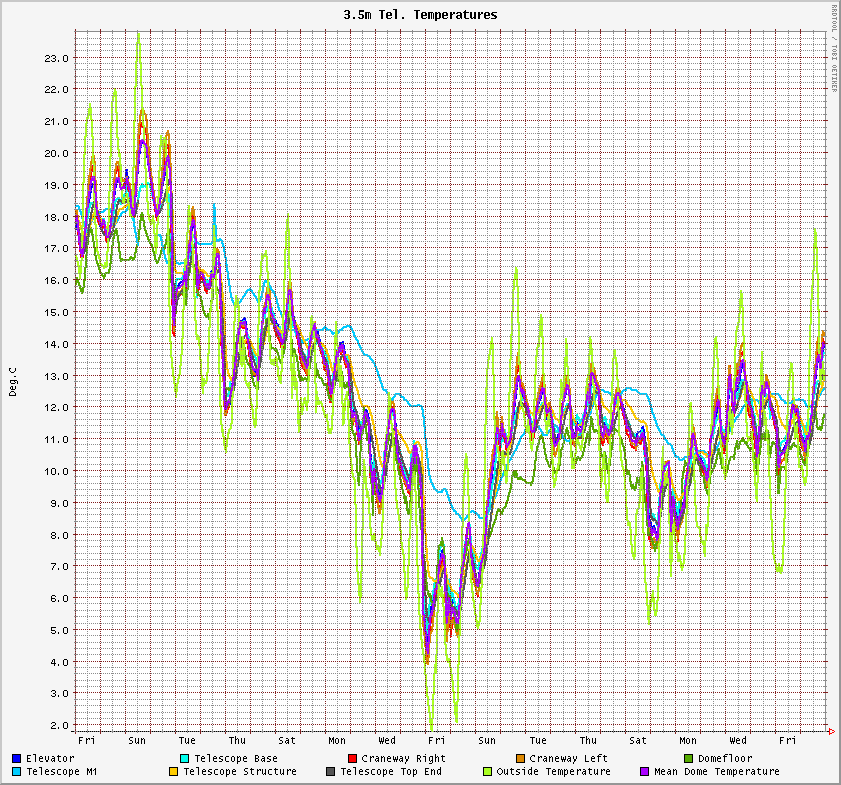Click the 'Mean Dome Temperature' legend text

click(716, 772)
